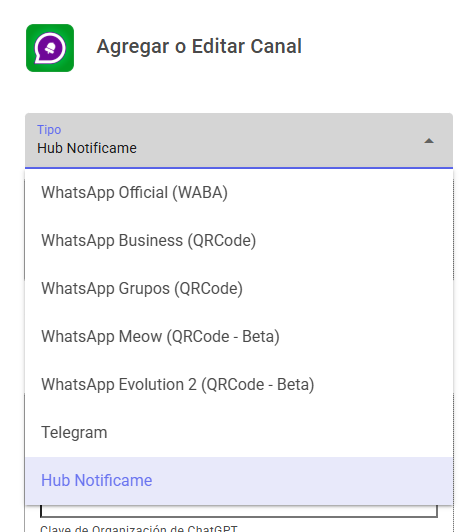The height and width of the screenshot is (532, 472).
Task: Click highlighted Hub Notificame list option
Action: pyautogui.click(x=239, y=481)
